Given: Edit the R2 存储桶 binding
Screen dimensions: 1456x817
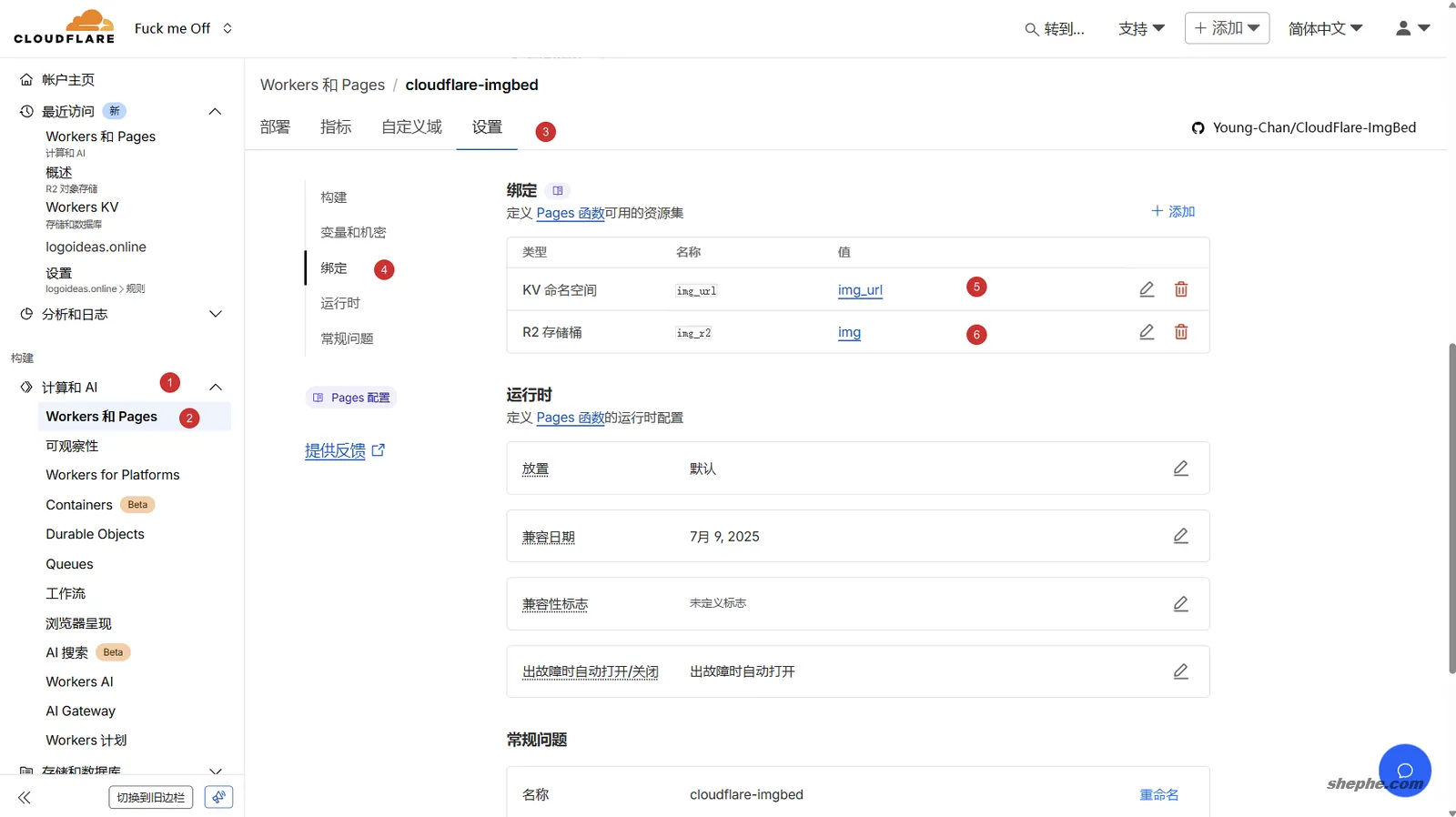Looking at the screenshot, I should click(1147, 332).
